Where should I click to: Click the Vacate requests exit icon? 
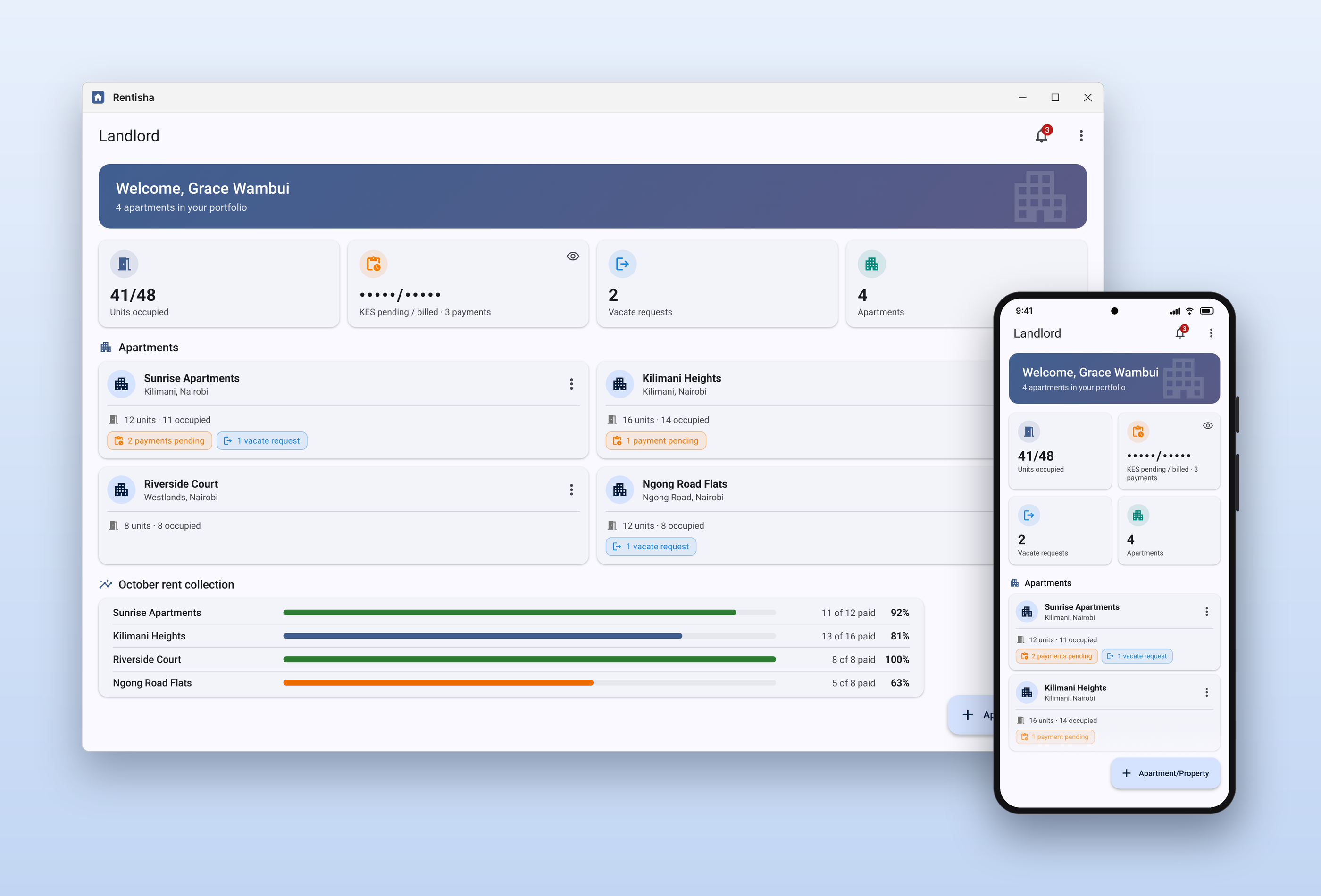pos(622,264)
